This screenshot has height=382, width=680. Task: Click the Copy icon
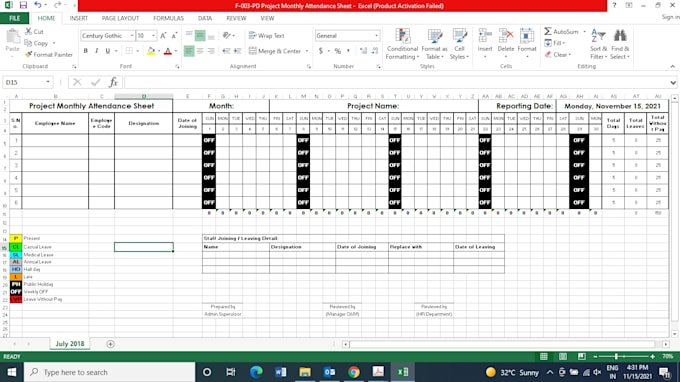pos(28,43)
